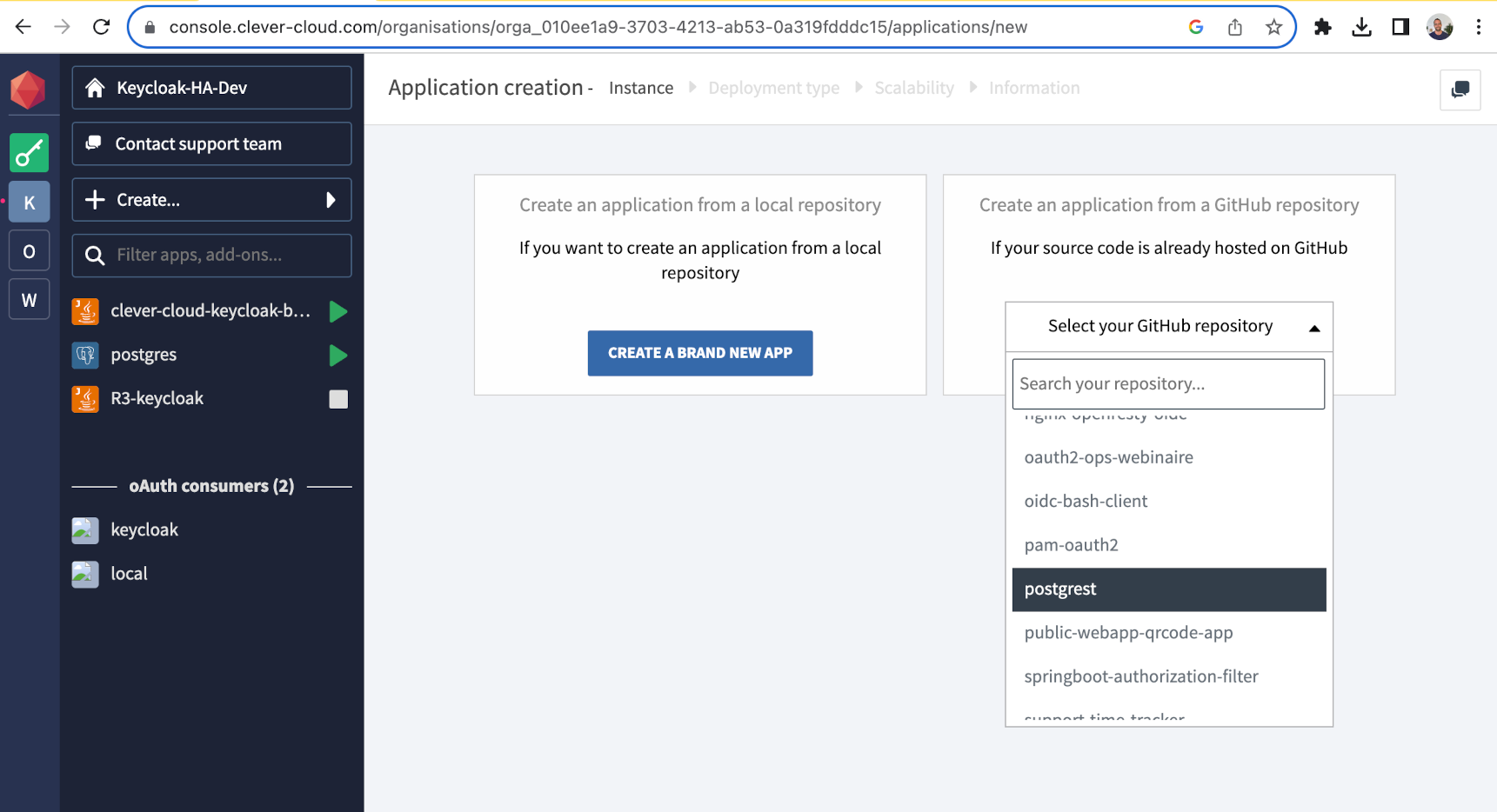Switch to the W organisation
The height and width of the screenshot is (812, 1497).
[x=29, y=300]
